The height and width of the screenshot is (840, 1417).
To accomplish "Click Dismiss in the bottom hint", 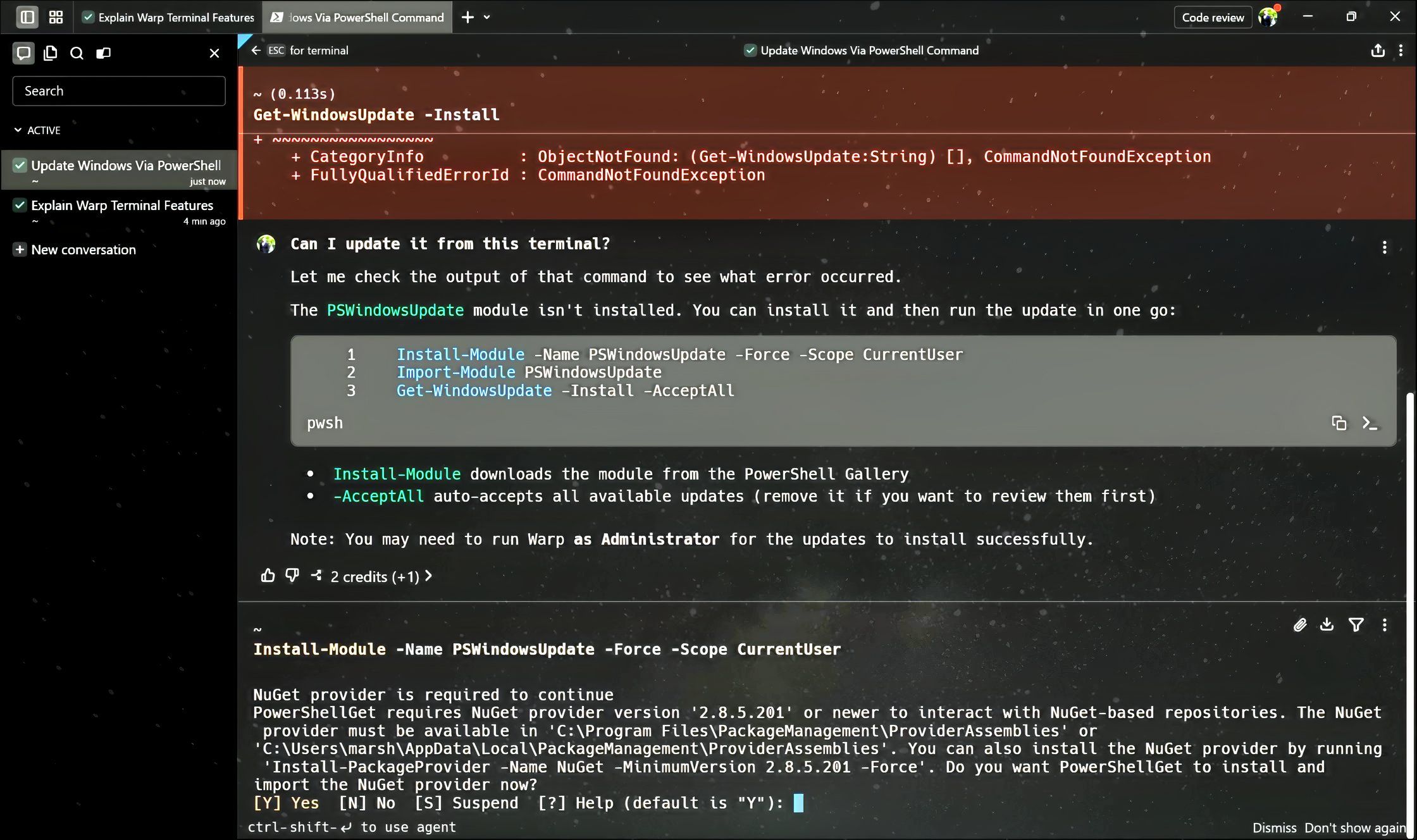I will 1274,827.
